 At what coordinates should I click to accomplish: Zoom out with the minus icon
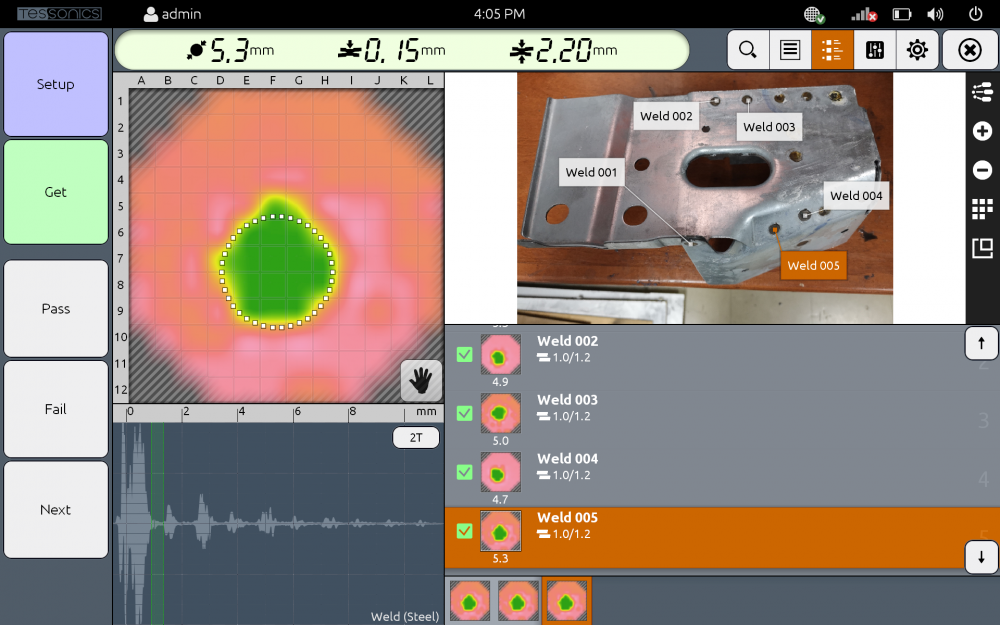click(x=982, y=170)
